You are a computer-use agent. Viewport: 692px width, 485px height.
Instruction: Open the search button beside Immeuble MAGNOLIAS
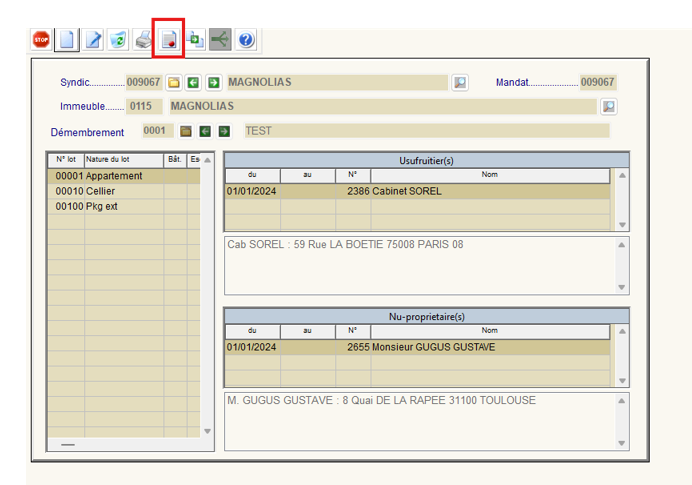pyautogui.click(x=608, y=106)
